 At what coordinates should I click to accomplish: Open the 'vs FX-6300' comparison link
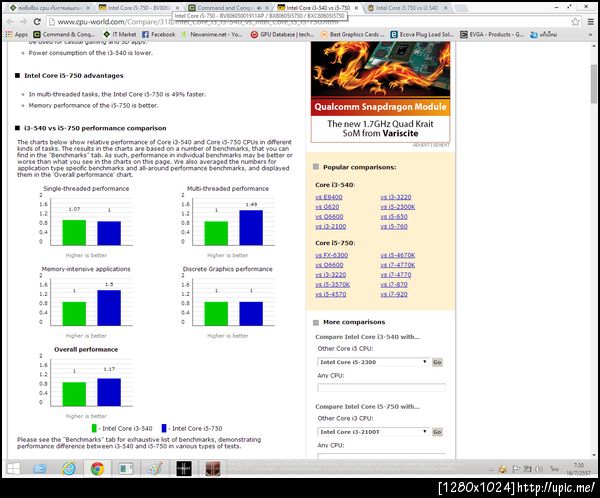[331, 255]
